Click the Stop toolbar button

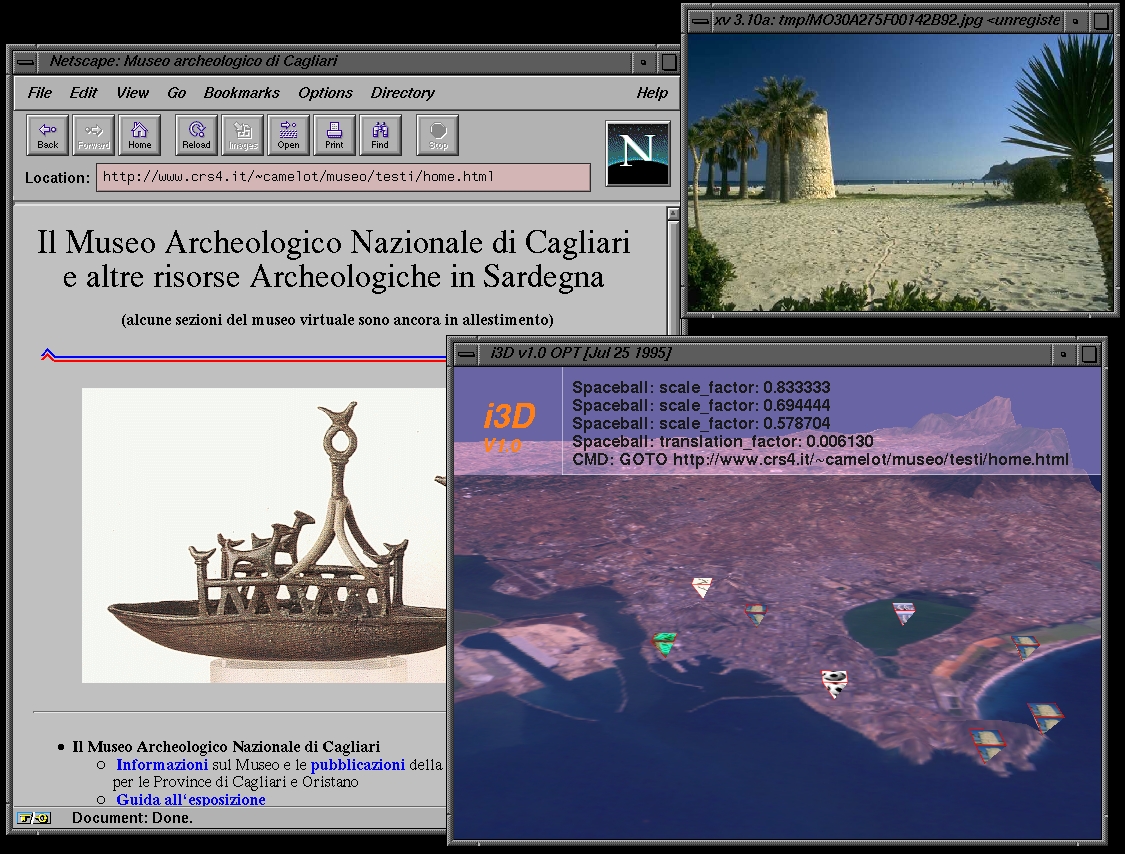tap(438, 135)
